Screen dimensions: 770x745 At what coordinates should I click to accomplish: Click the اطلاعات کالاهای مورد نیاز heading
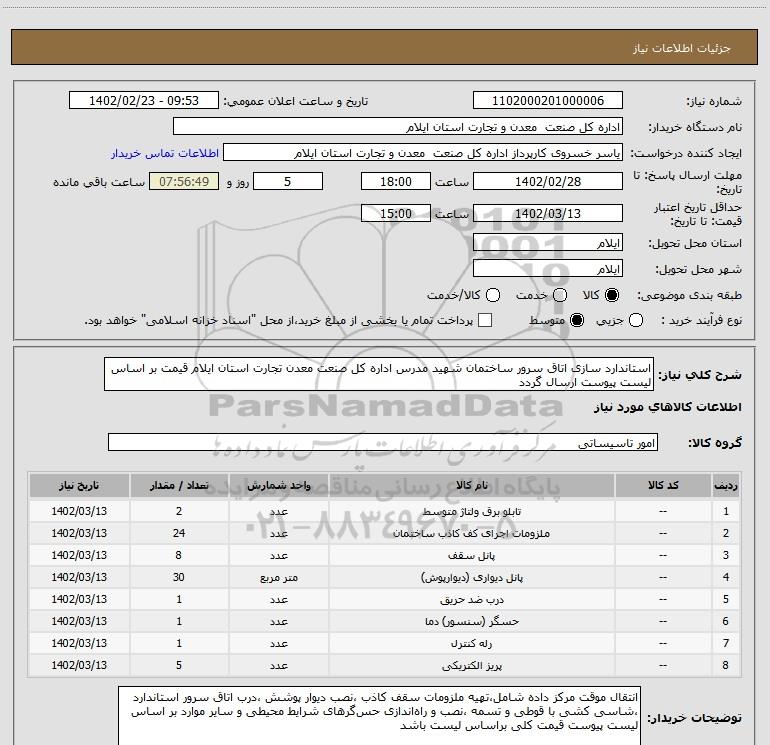pyautogui.click(x=667, y=407)
